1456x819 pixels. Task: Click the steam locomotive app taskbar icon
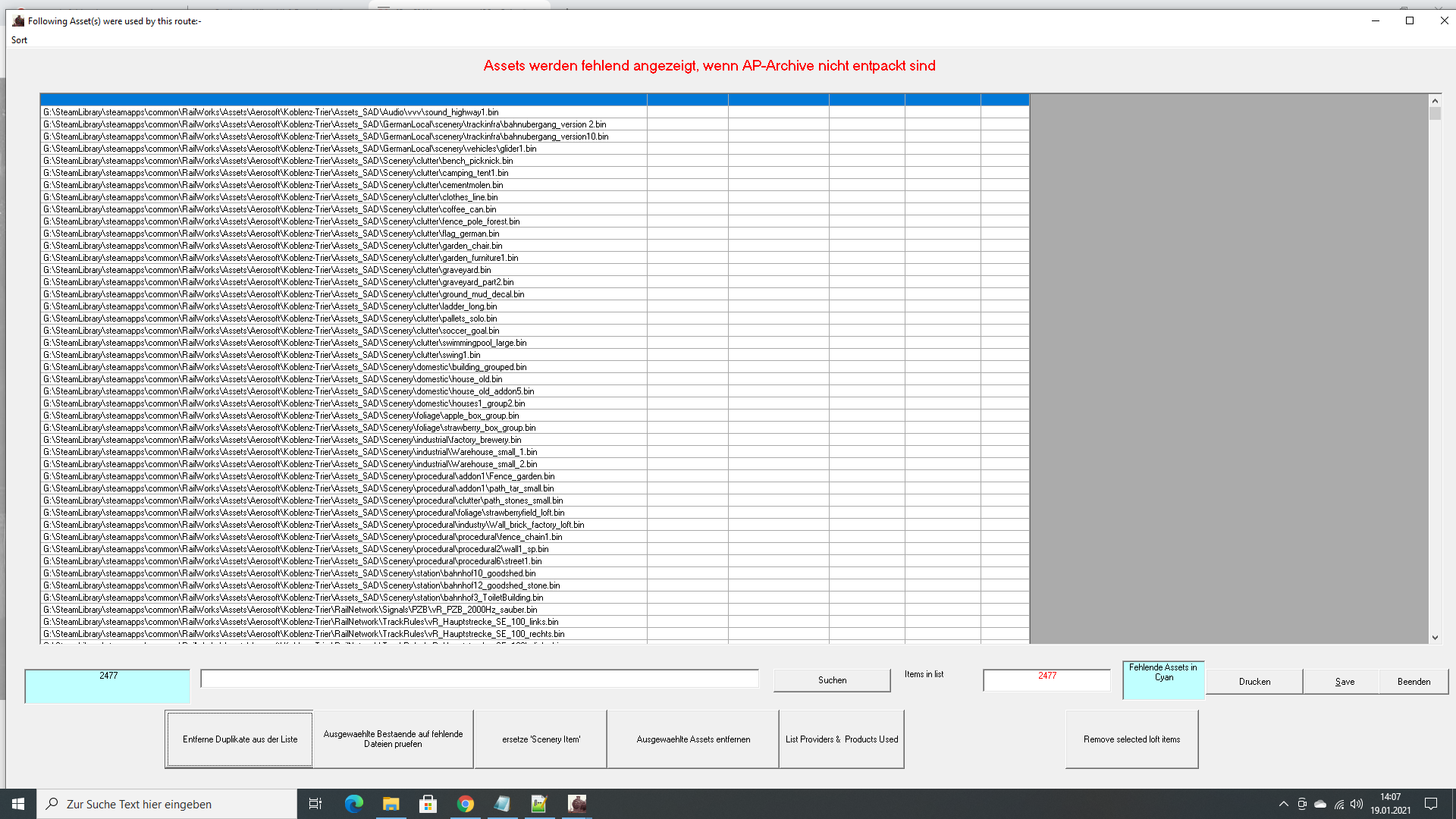pyautogui.click(x=577, y=804)
